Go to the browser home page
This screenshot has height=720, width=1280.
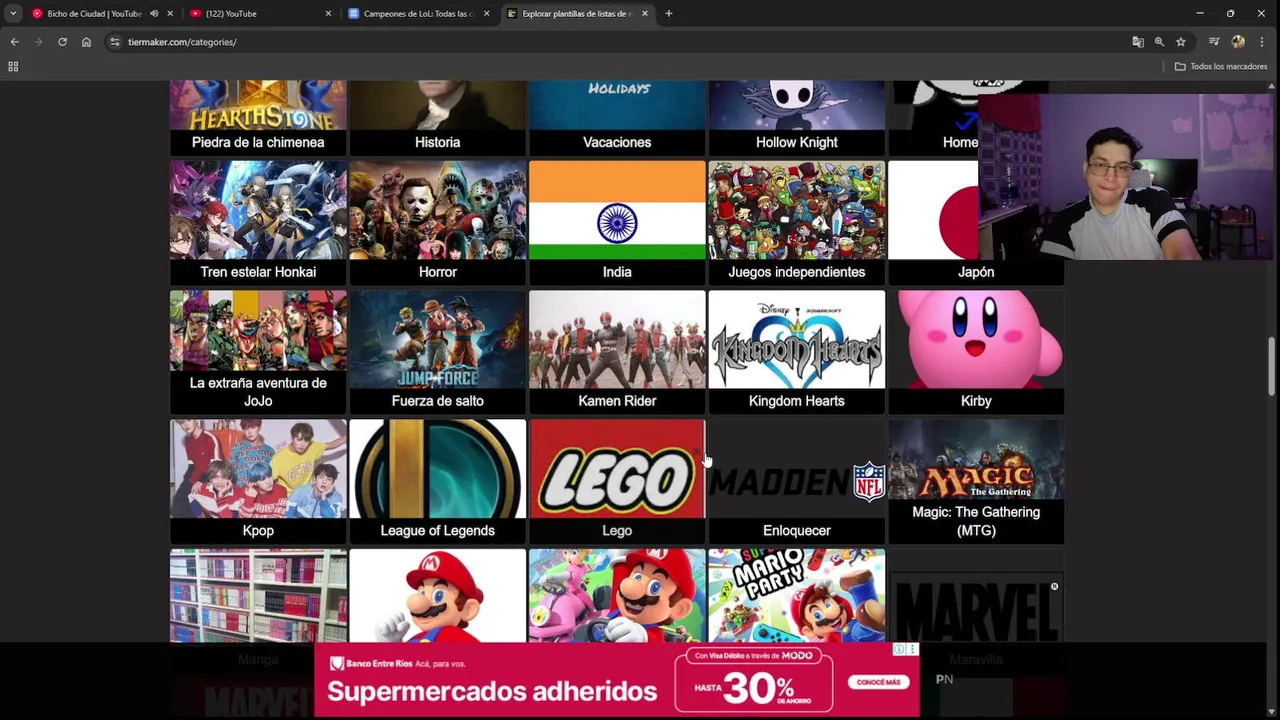click(86, 42)
